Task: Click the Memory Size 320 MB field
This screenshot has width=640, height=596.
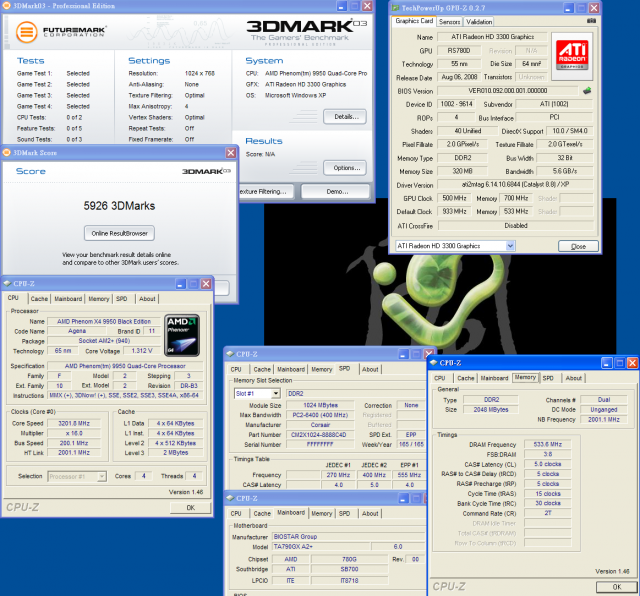Action: (x=462, y=171)
